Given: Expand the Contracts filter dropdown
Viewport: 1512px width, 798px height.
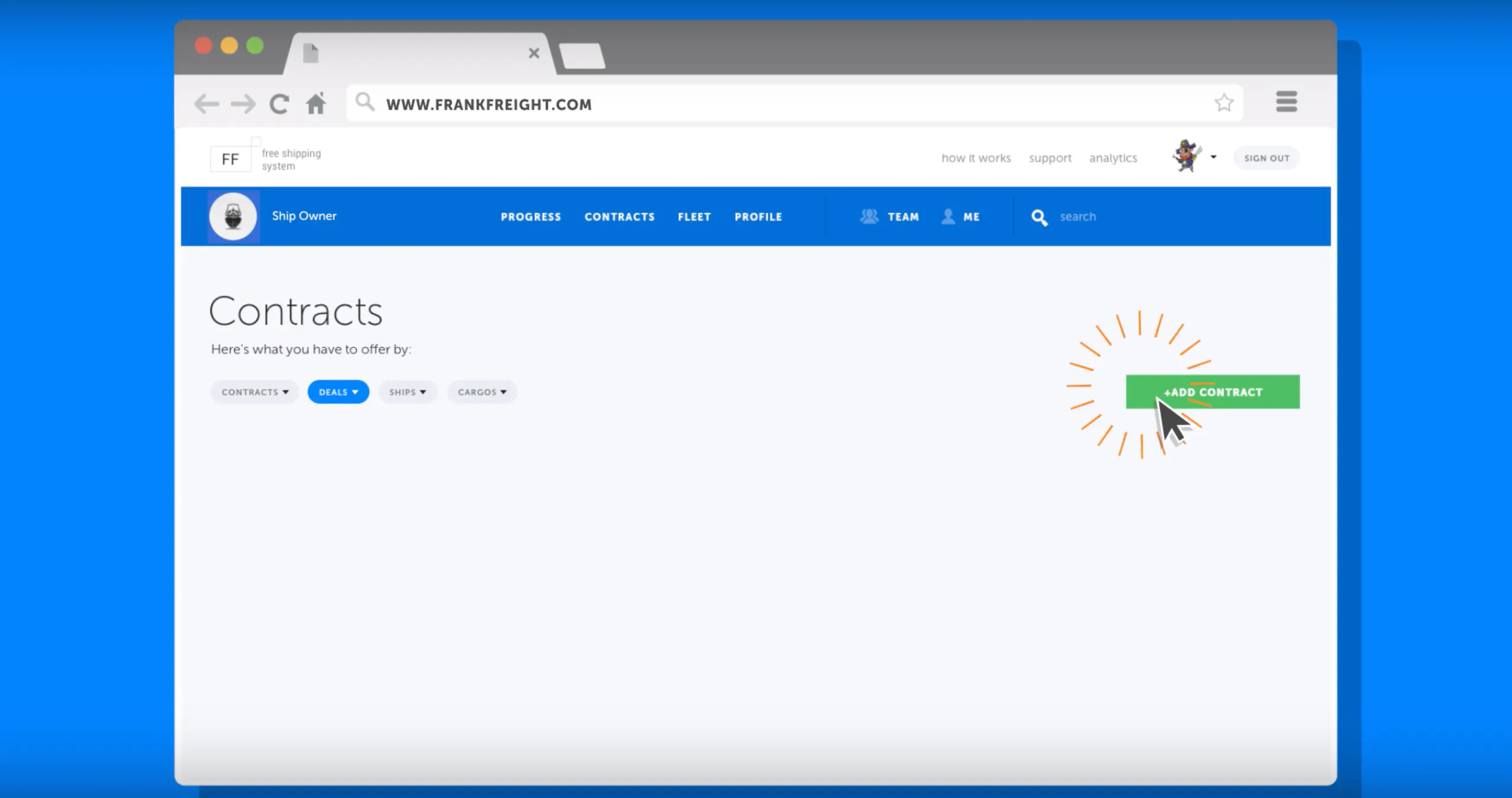Looking at the screenshot, I should (255, 392).
